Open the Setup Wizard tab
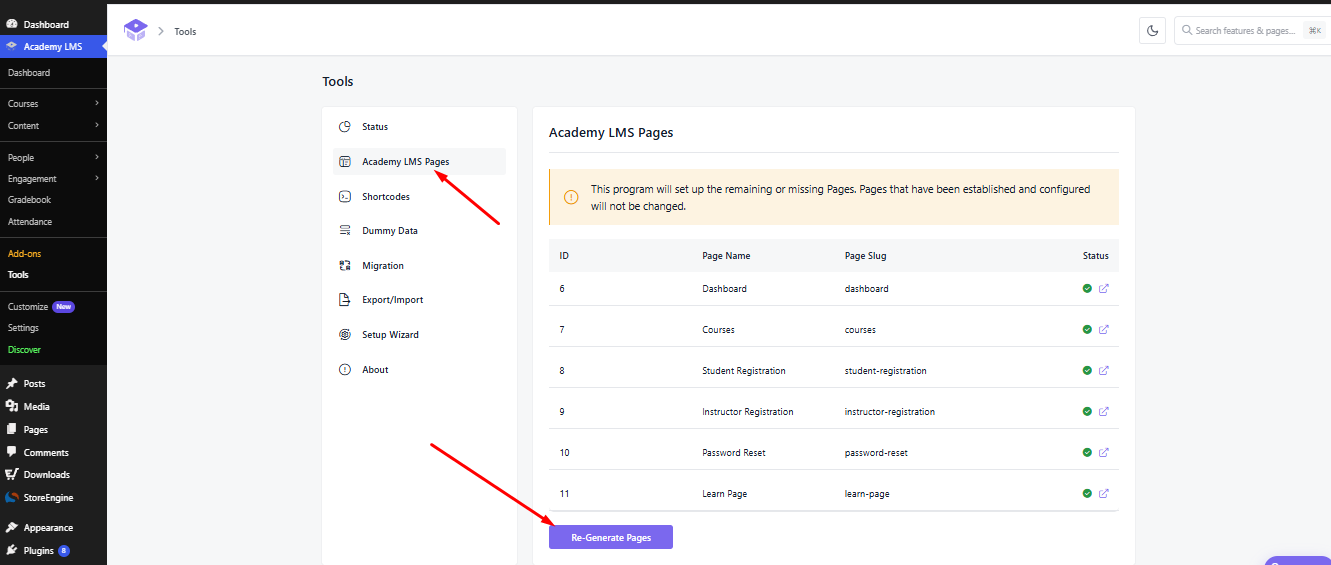This screenshot has width=1331, height=565. 419,335
